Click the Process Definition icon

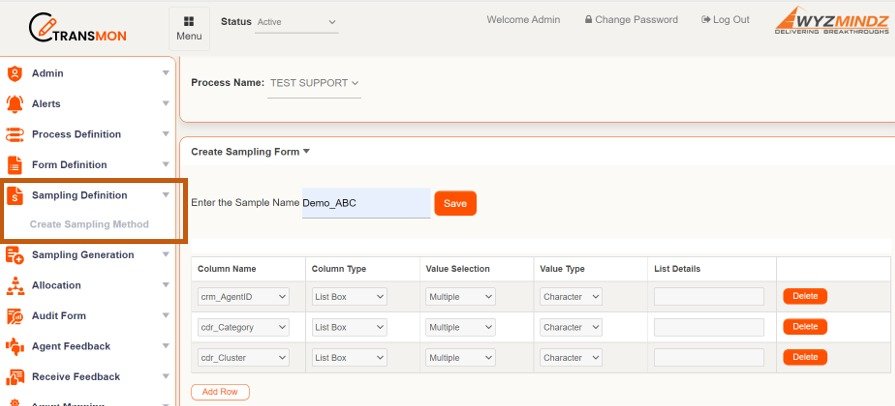[14, 135]
